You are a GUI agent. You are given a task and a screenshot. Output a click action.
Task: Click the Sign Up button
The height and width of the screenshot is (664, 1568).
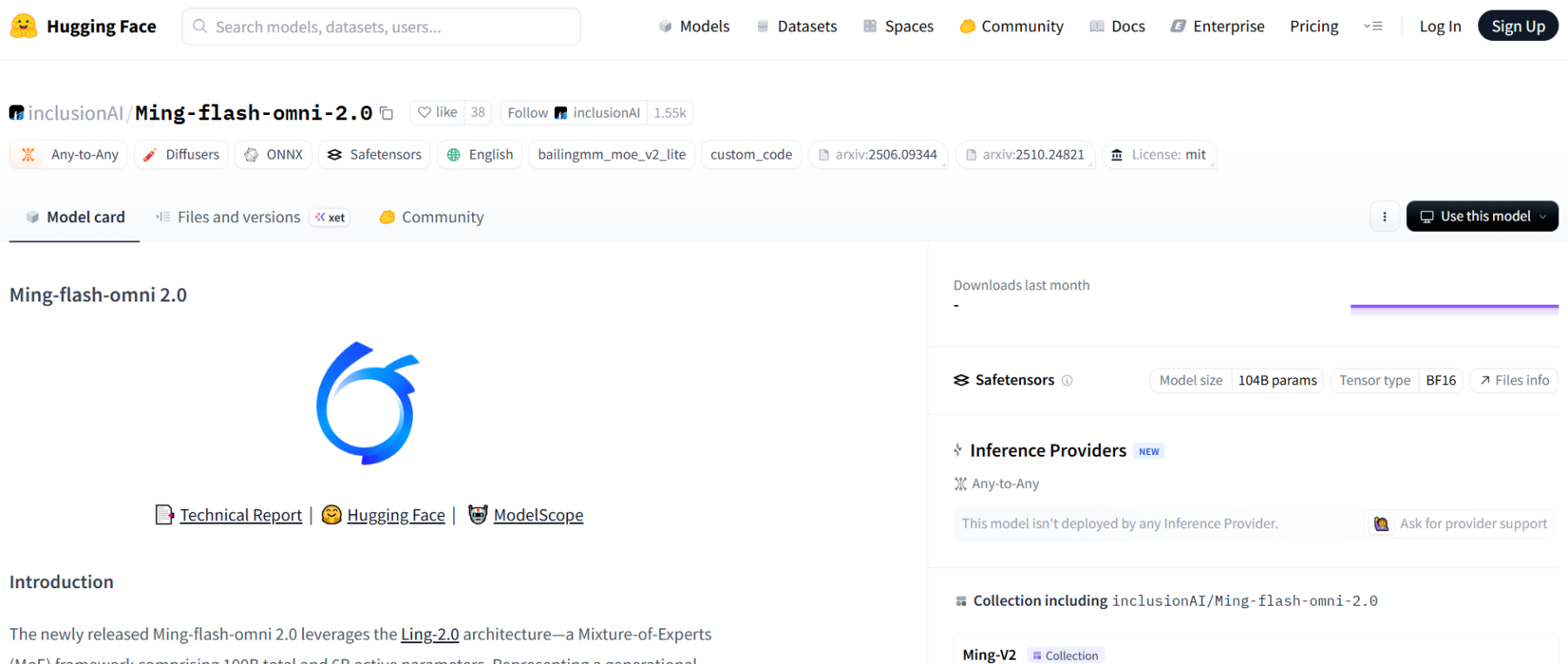tap(1517, 26)
